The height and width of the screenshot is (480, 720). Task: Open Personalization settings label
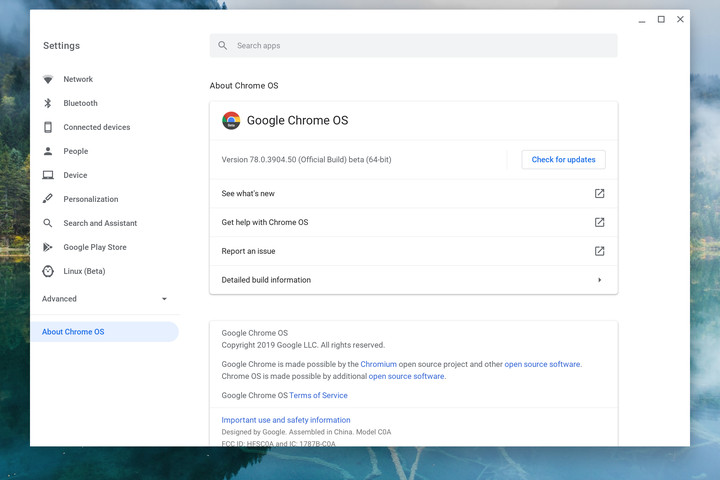coord(91,199)
